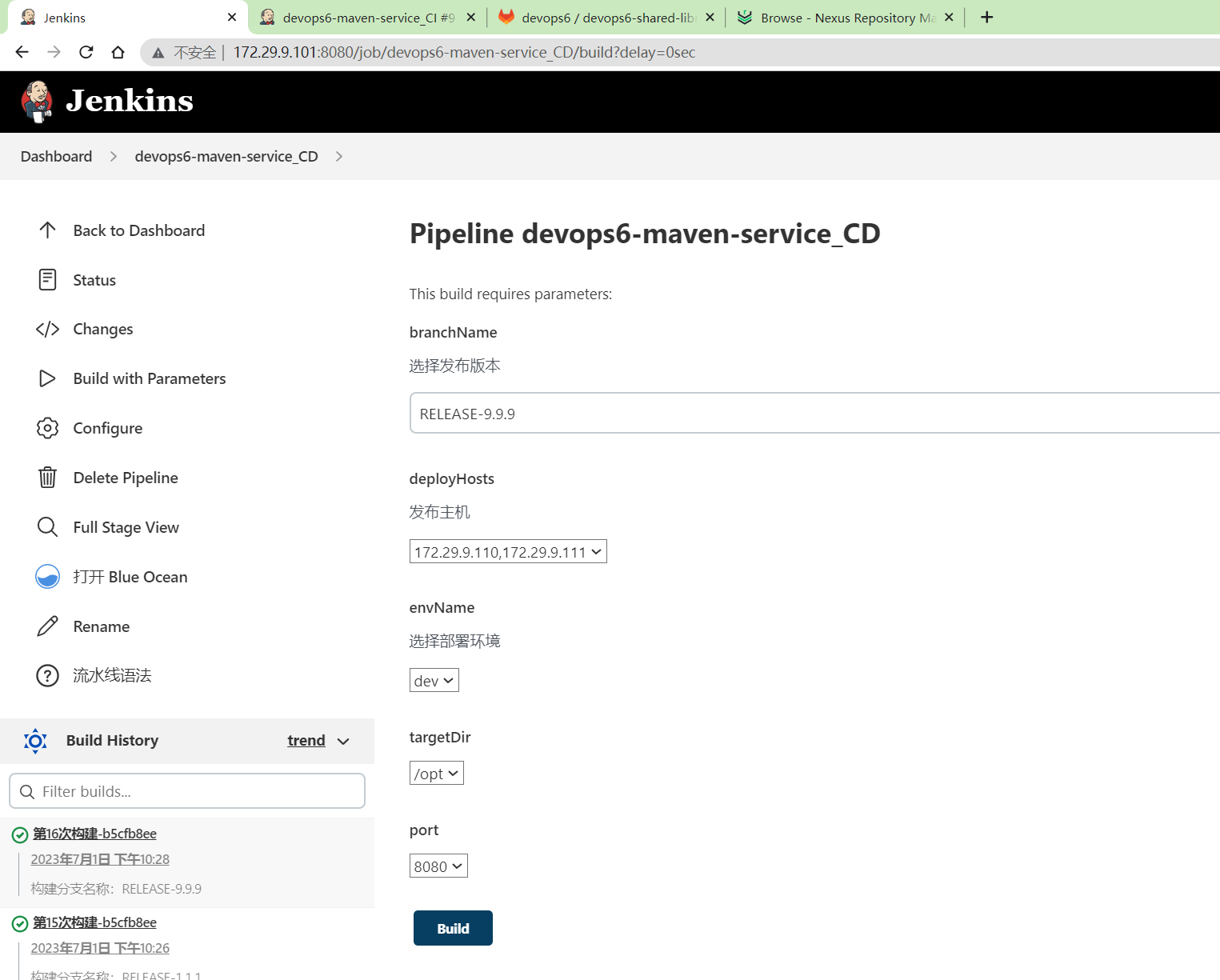Open build 第16次构建-b5cfb8ee link
This screenshot has width=1220, height=980.
[94, 834]
